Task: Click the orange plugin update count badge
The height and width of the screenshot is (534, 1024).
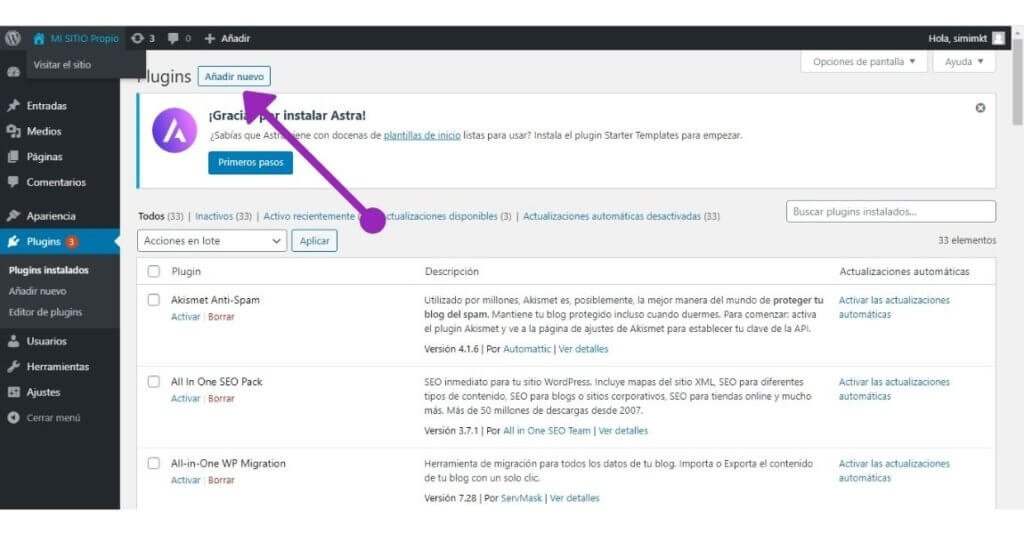Action: (x=71, y=242)
